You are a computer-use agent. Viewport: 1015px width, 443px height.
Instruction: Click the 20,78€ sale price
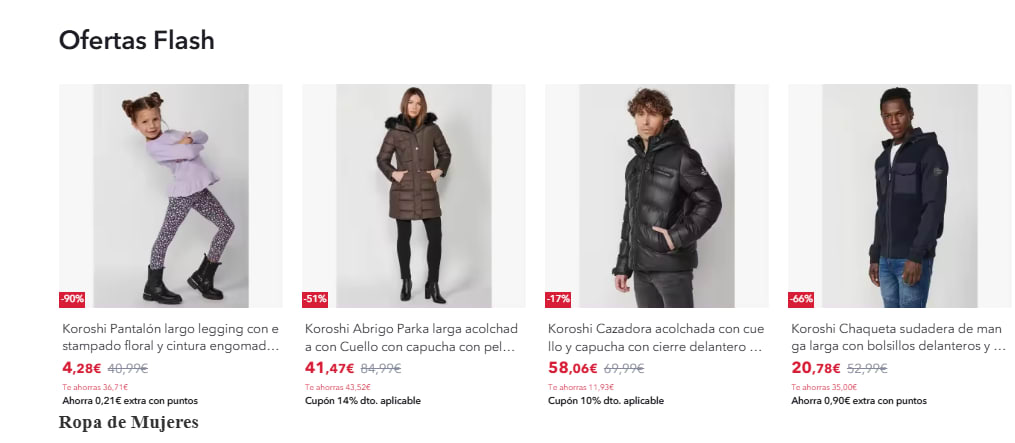click(x=816, y=369)
